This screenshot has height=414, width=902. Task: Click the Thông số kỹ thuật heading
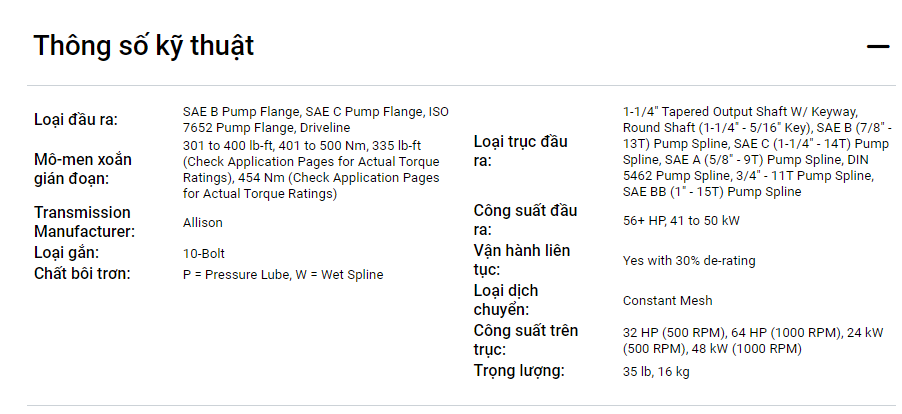pyautogui.click(x=143, y=46)
